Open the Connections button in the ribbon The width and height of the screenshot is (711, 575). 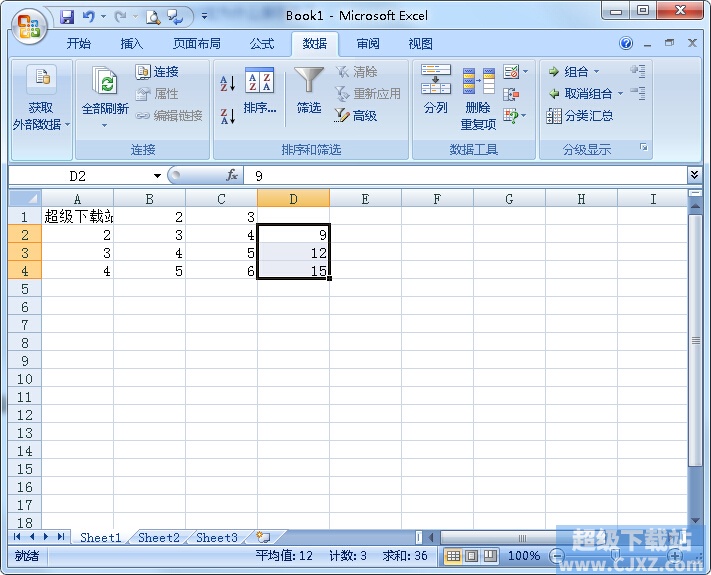157,72
